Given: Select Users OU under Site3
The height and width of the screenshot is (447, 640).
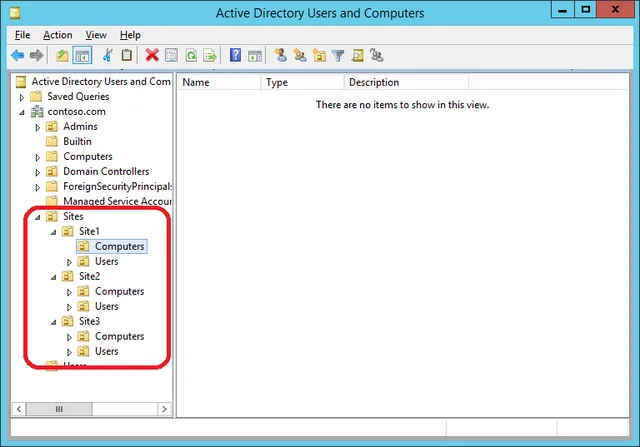Looking at the screenshot, I should point(107,351).
